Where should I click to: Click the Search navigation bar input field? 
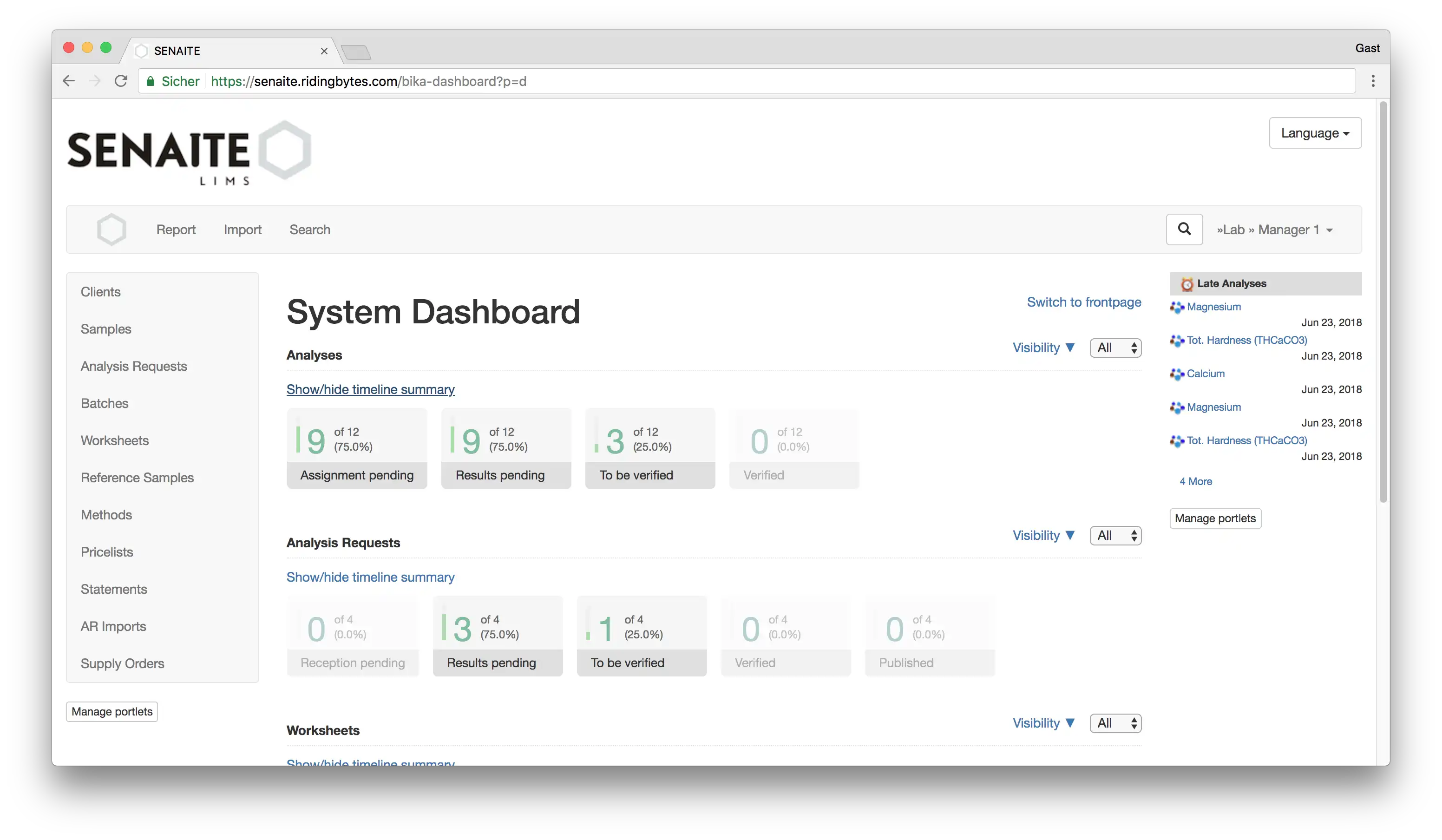(1184, 229)
